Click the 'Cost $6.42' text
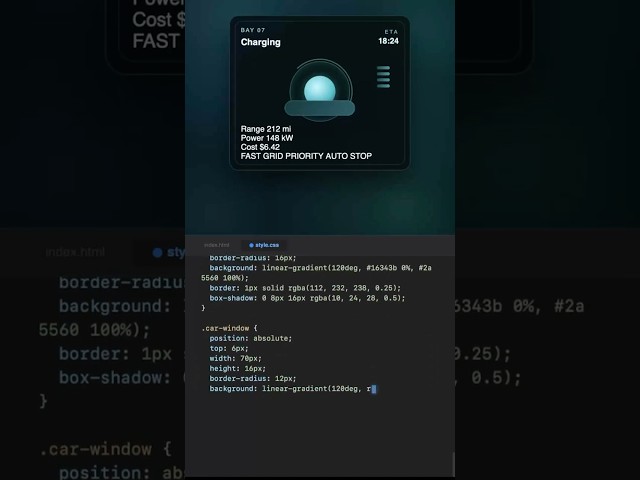640x480 pixels. 260,147
